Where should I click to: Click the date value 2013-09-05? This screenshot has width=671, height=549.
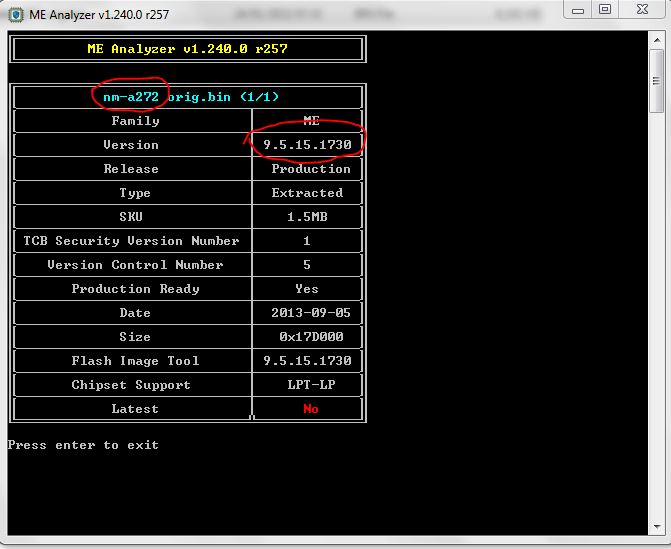pyautogui.click(x=311, y=313)
